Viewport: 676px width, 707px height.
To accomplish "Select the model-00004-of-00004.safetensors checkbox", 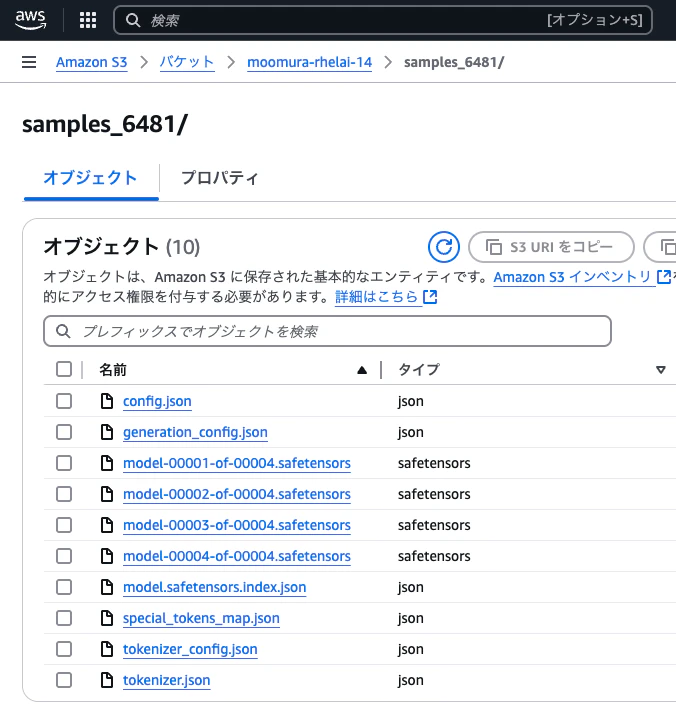I will tap(64, 556).
